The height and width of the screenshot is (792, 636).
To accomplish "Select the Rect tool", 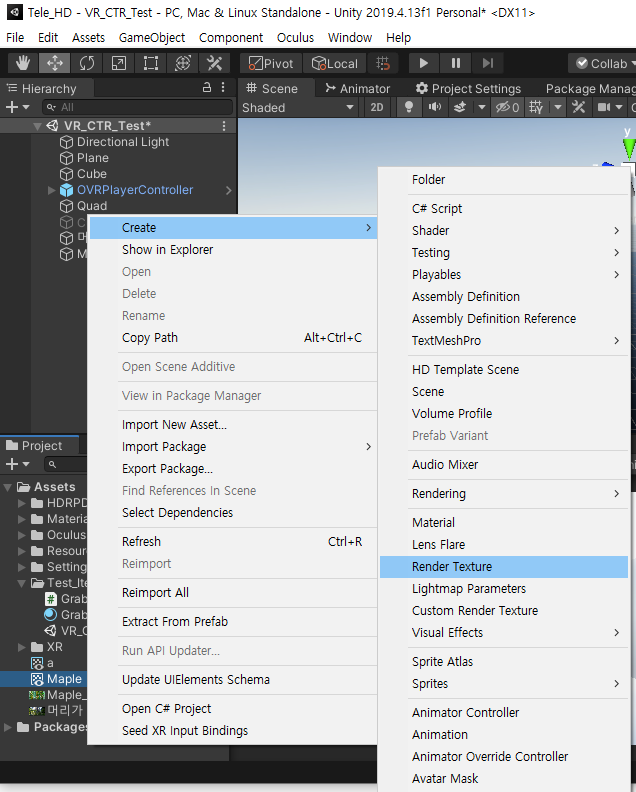I will pos(151,63).
